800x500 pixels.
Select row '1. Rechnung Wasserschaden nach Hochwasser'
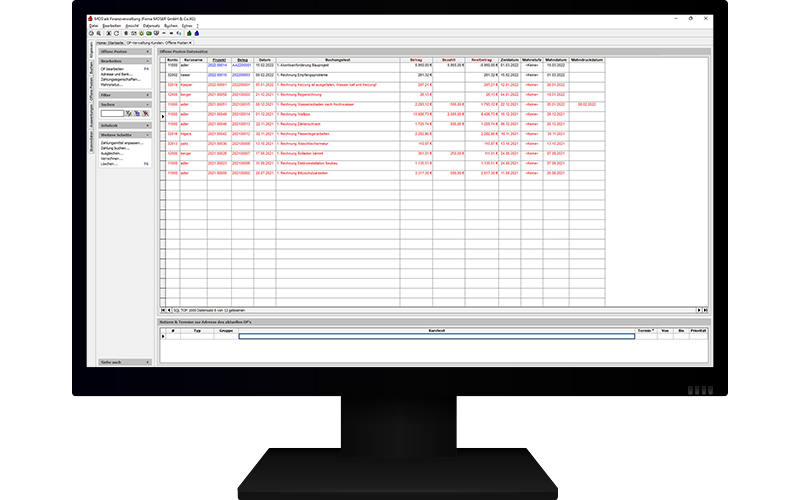pos(385,105)
